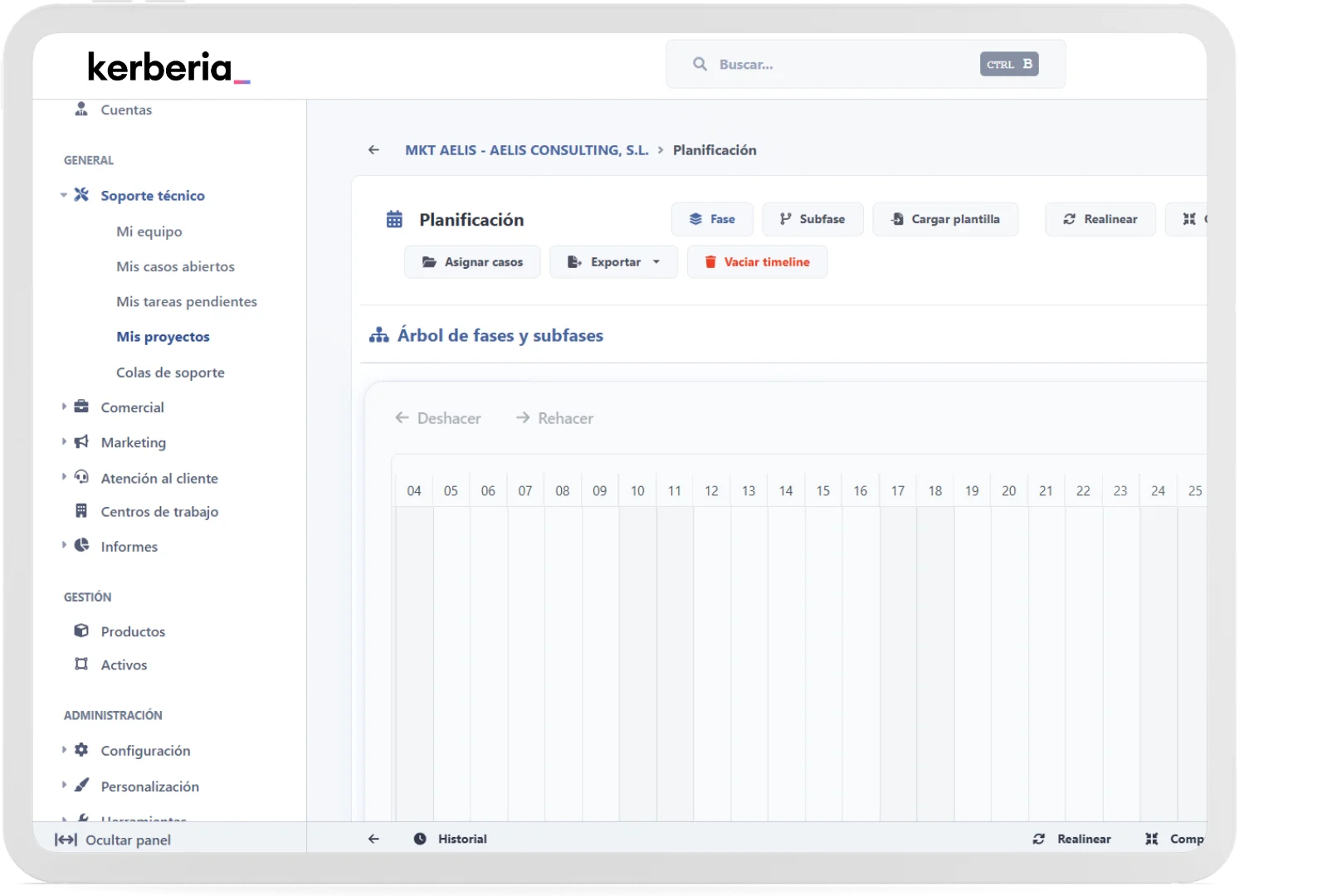The height and width of the screenshot is (896, 1322).
Task: Expand the Configuración tree arrow
Action: click(x=64, y=750)
